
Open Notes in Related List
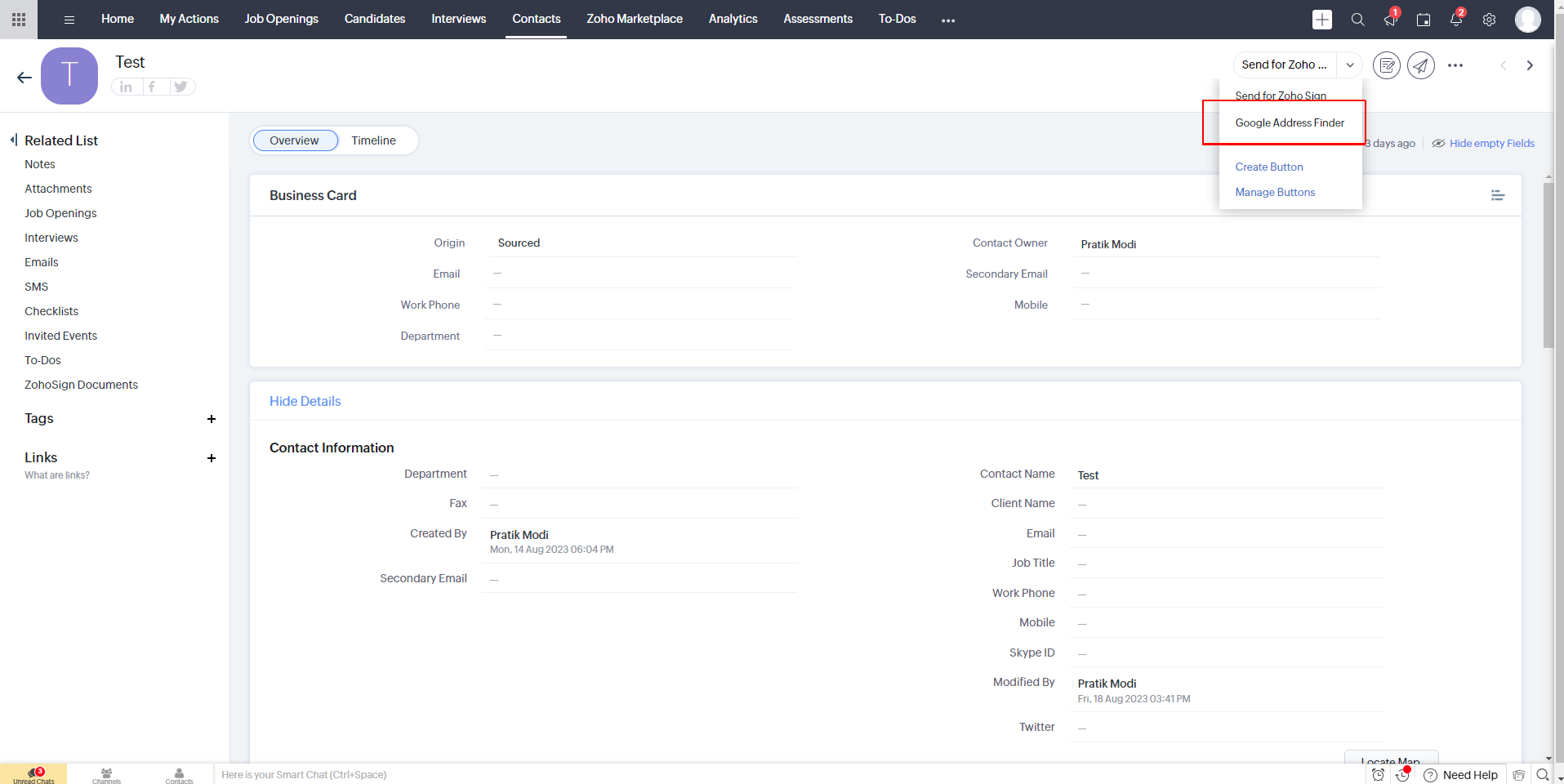pos(40,164)
